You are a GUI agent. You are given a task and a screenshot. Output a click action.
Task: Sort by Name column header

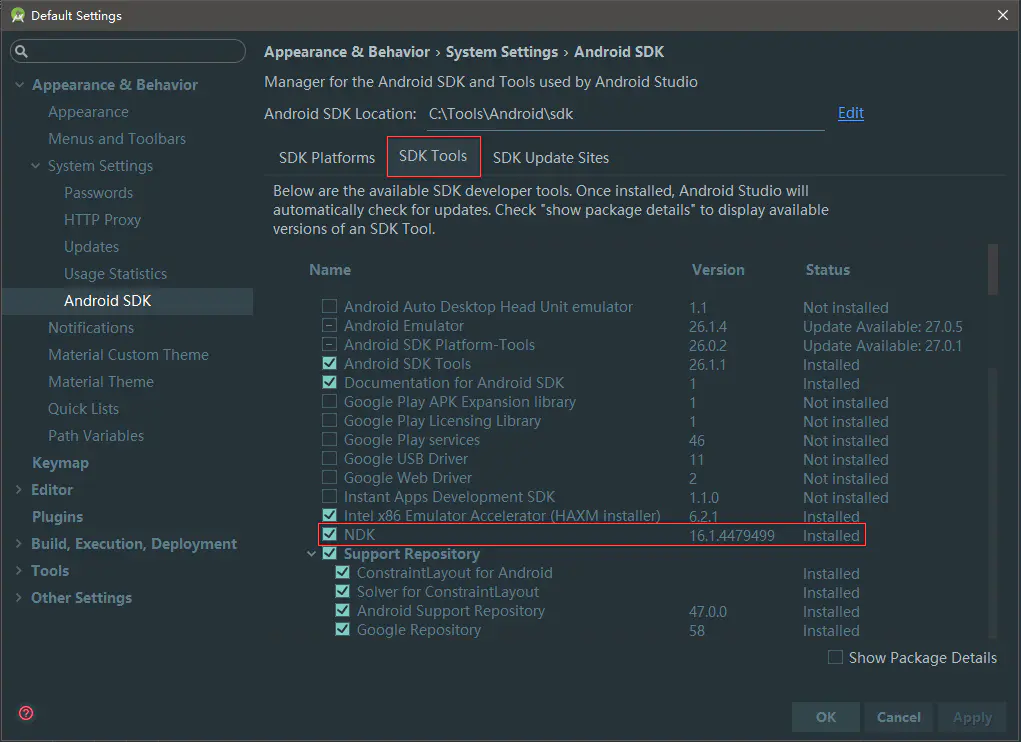[330, 269]
